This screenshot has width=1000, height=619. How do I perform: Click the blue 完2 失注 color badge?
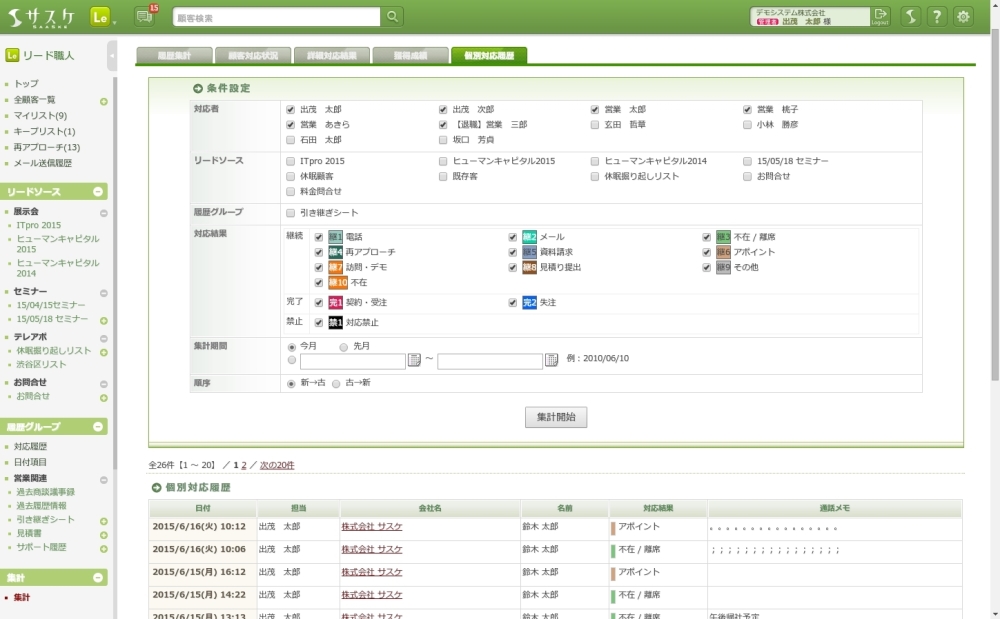[x=529, y=303]
